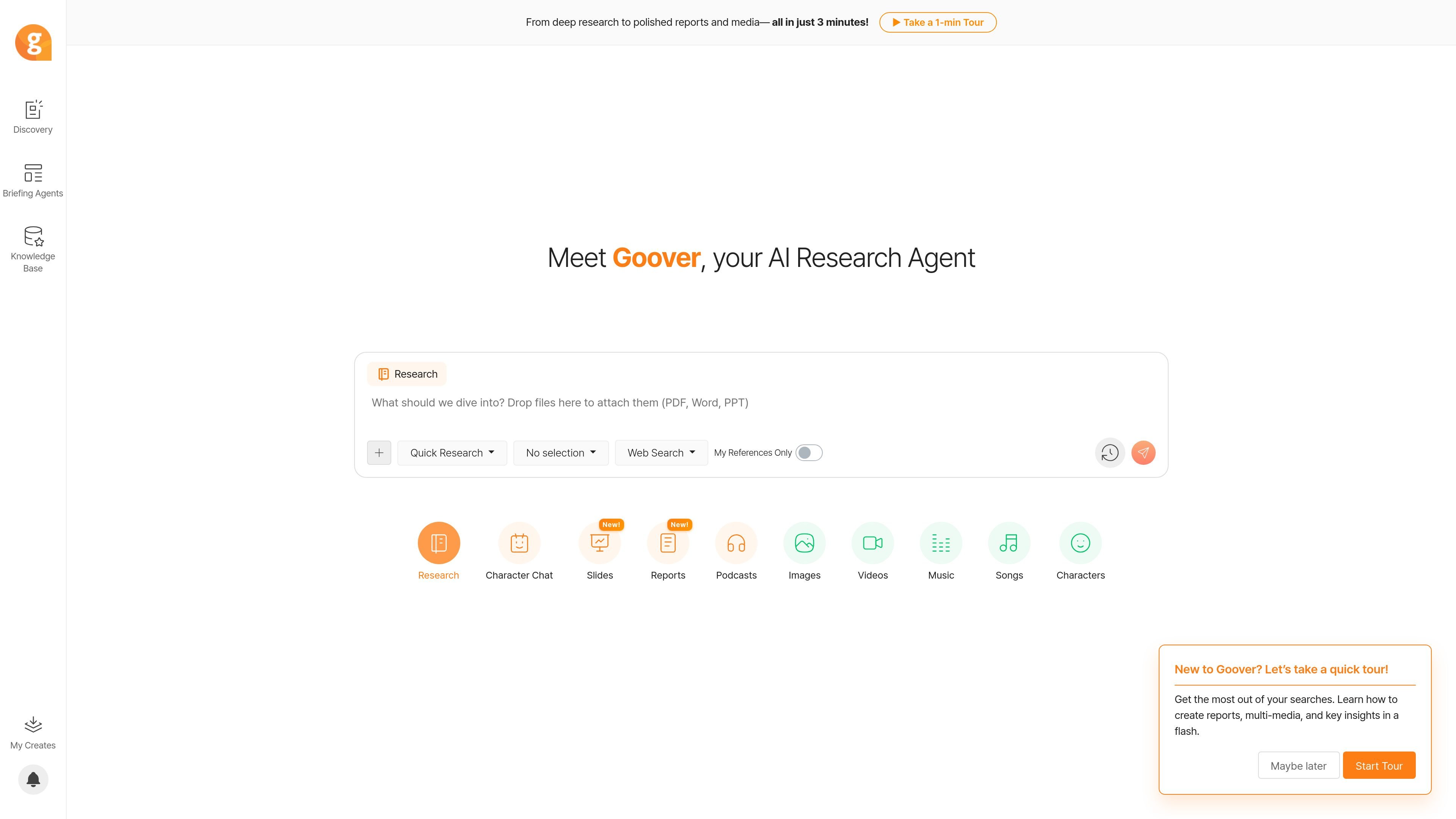Screen dimensions: 1456x819
Task: Click the 'Get the most out of your searches' description
Action: pos(1287,715)
